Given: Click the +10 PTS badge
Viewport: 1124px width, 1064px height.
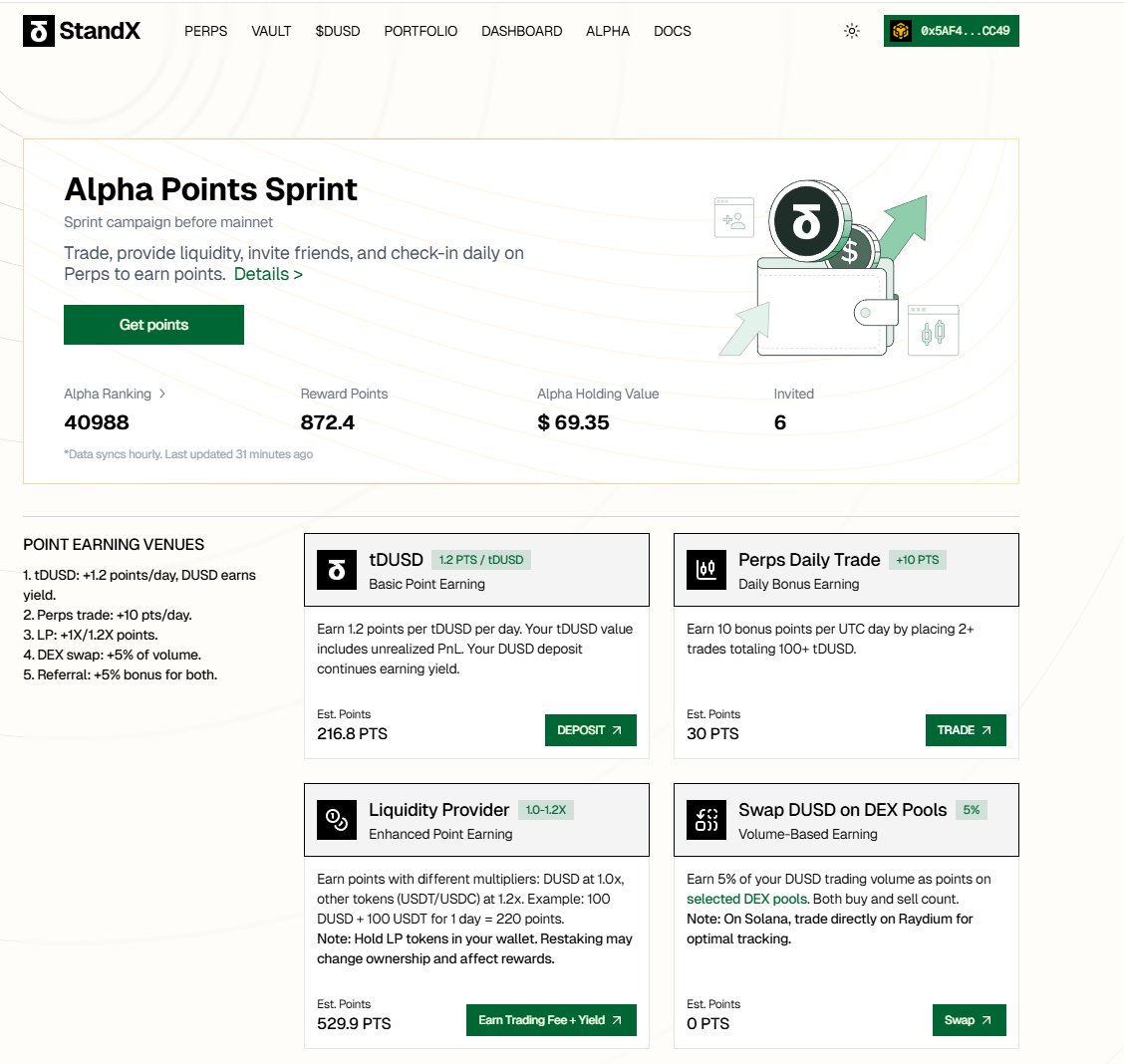Looking at the screenshot, I should [918, 560].
